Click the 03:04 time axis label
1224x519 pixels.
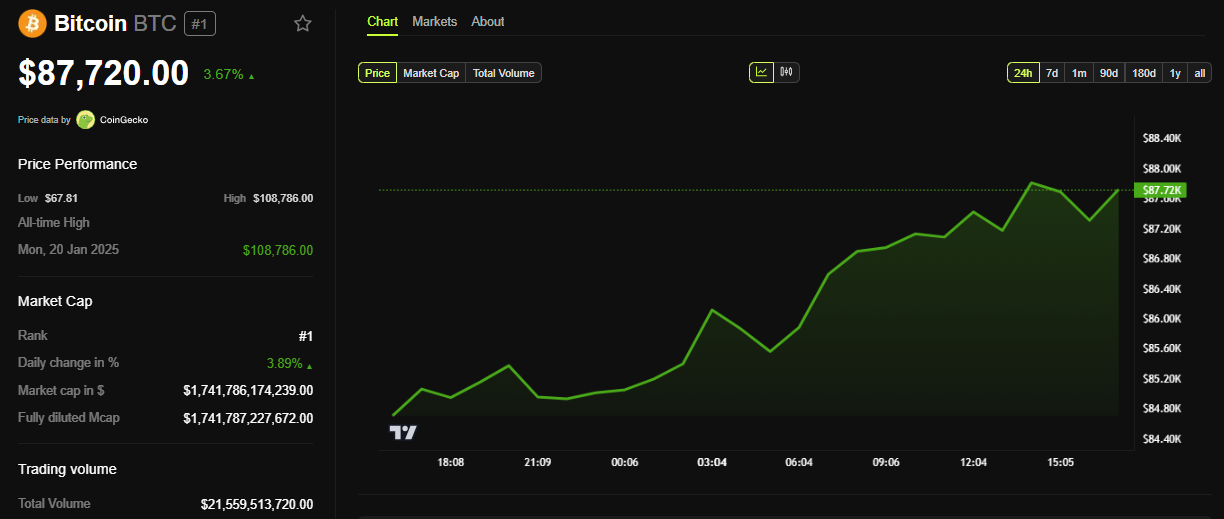coord(712,463)
